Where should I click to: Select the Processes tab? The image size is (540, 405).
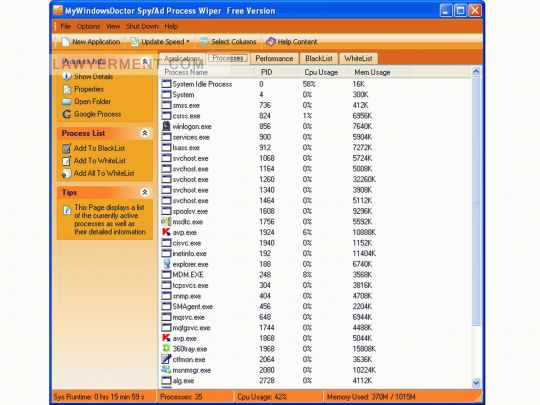[x=228, y=58]
